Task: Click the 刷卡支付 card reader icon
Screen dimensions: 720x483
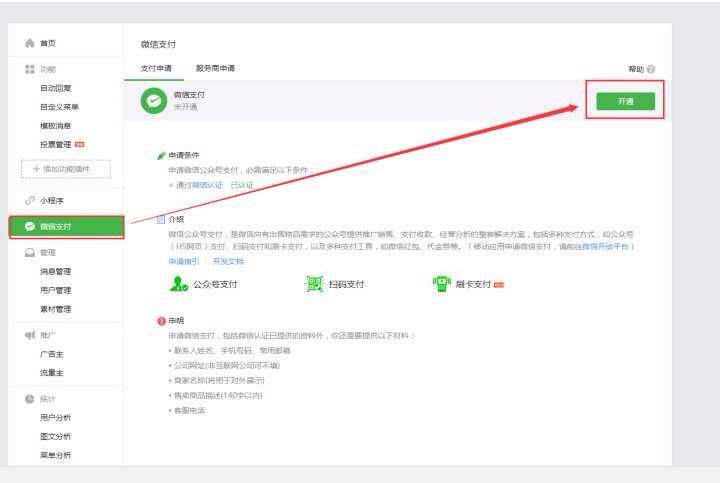Action: pos(442,284)
